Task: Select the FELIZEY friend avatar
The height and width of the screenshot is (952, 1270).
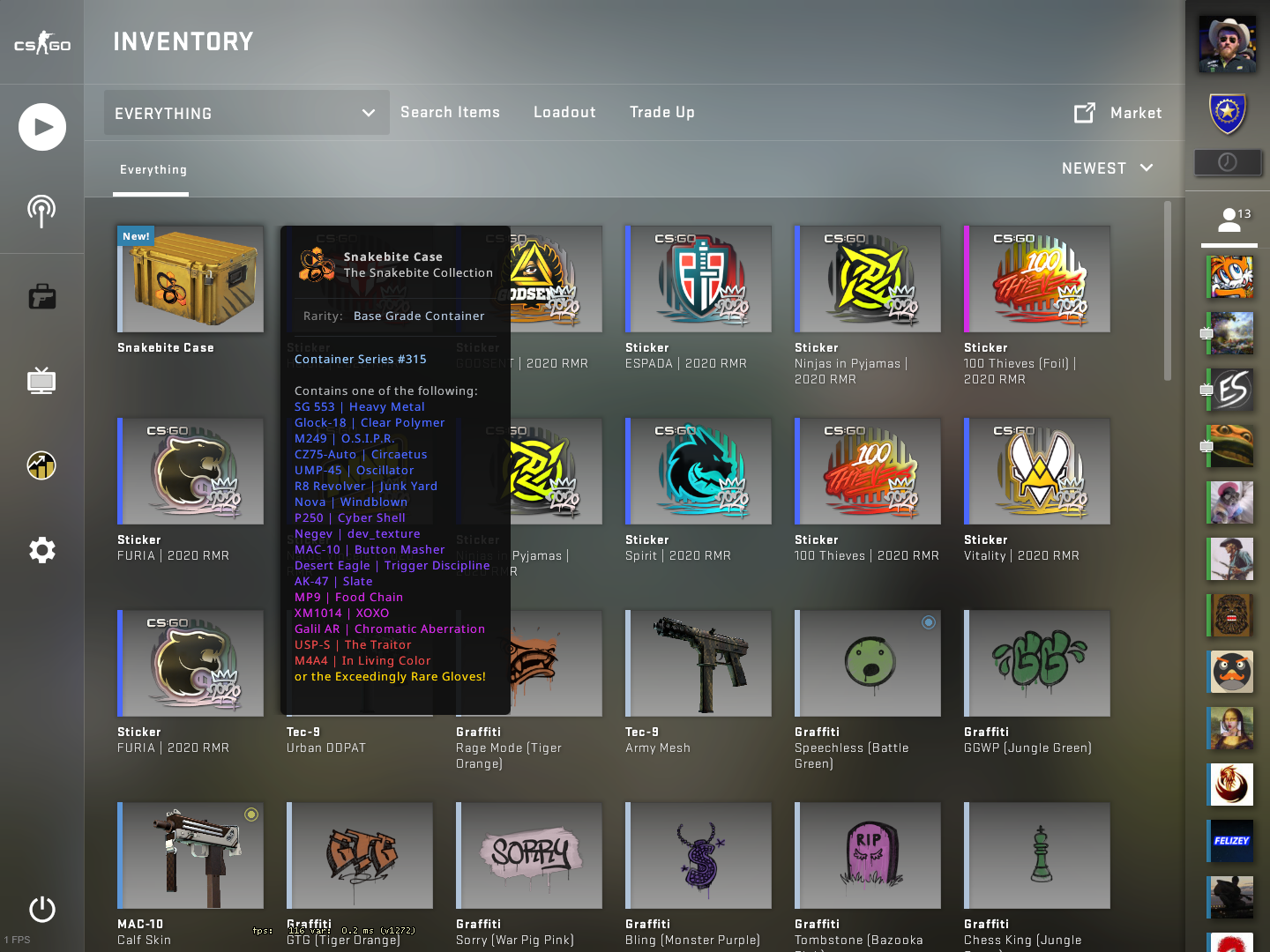Action: pos(1230,841)
